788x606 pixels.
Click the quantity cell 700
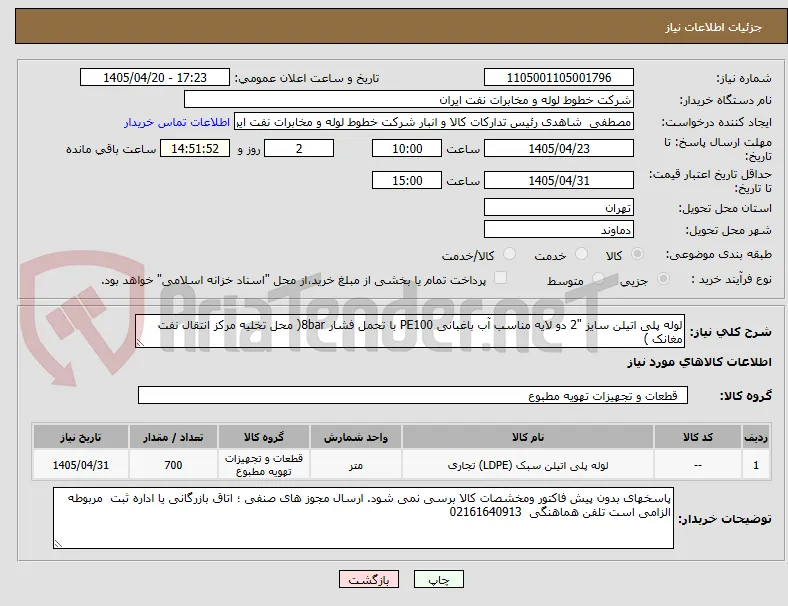[173, 465]
